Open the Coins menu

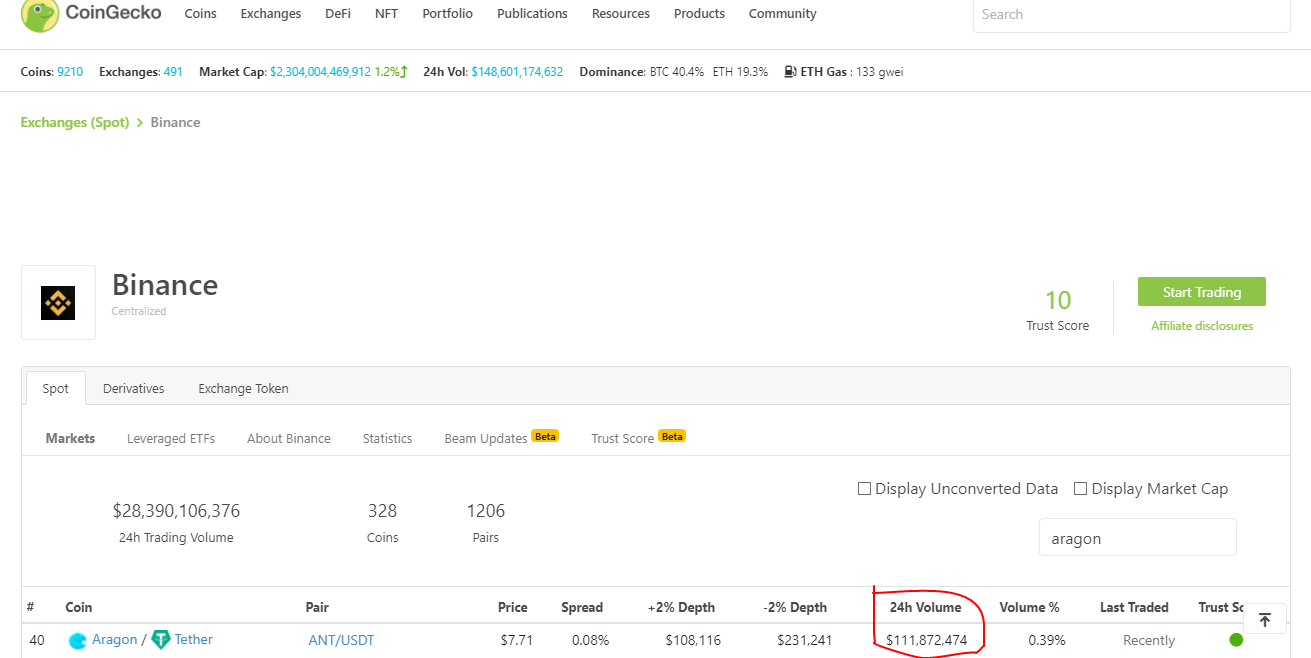[201, 14]
